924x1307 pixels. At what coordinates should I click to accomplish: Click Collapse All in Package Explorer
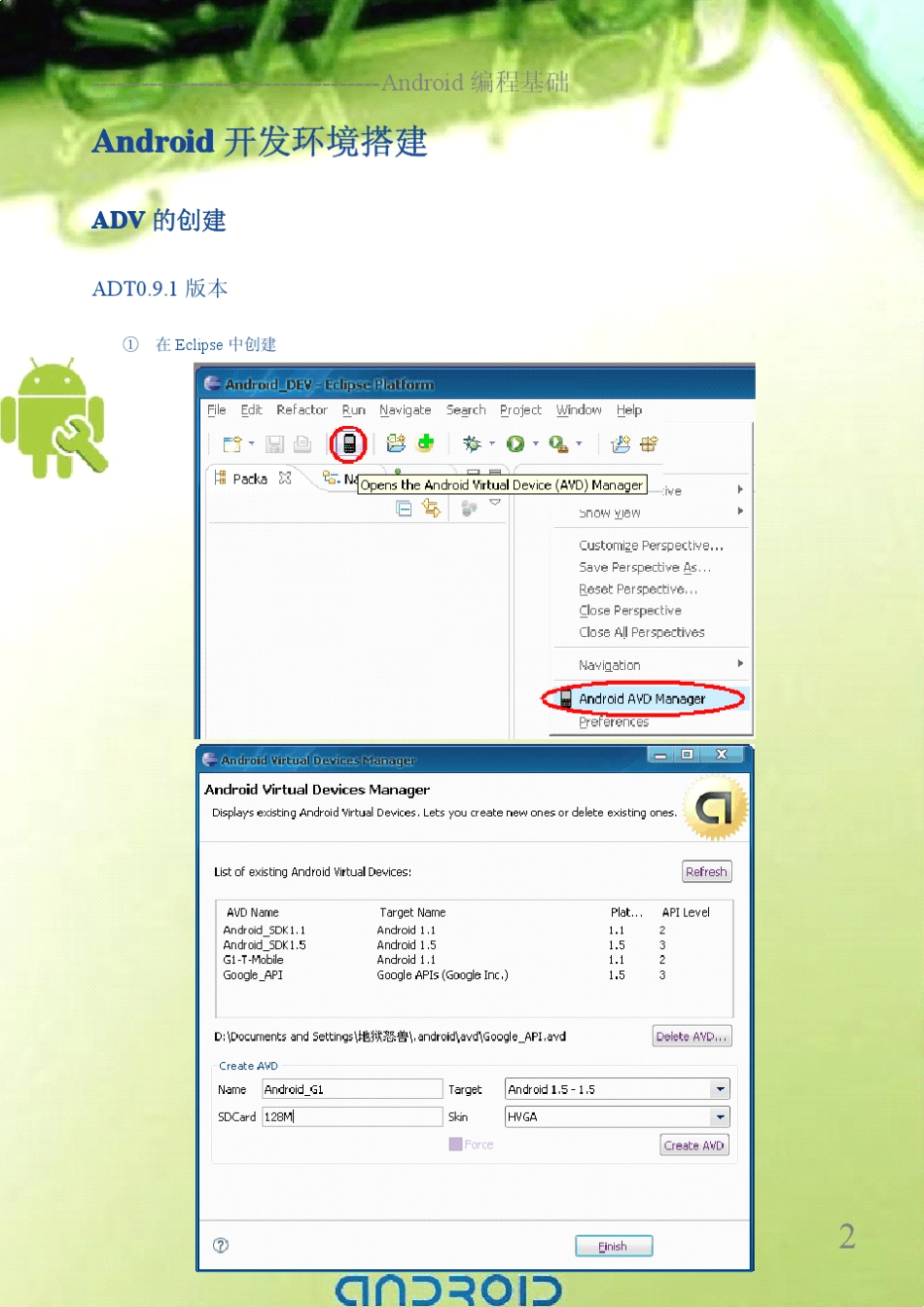pyautogui.click(x=404, y=509)
